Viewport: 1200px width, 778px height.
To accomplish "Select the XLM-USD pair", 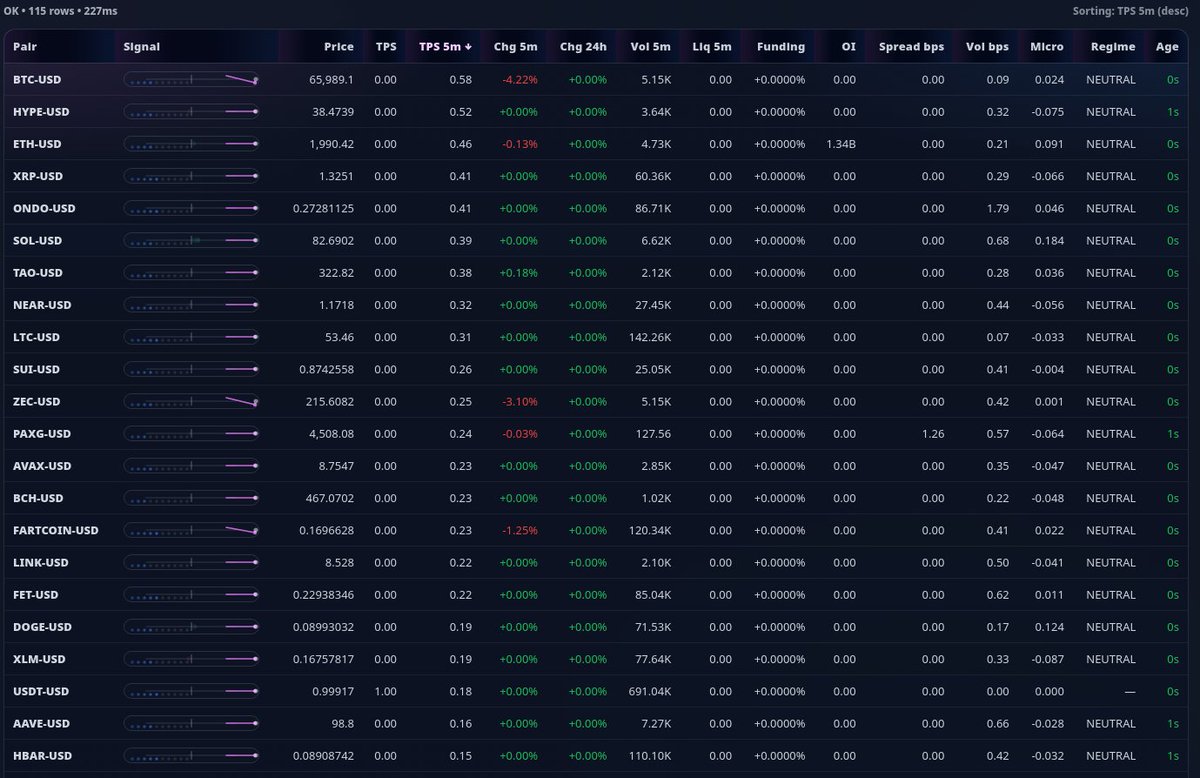I will (x=39, y=659).
